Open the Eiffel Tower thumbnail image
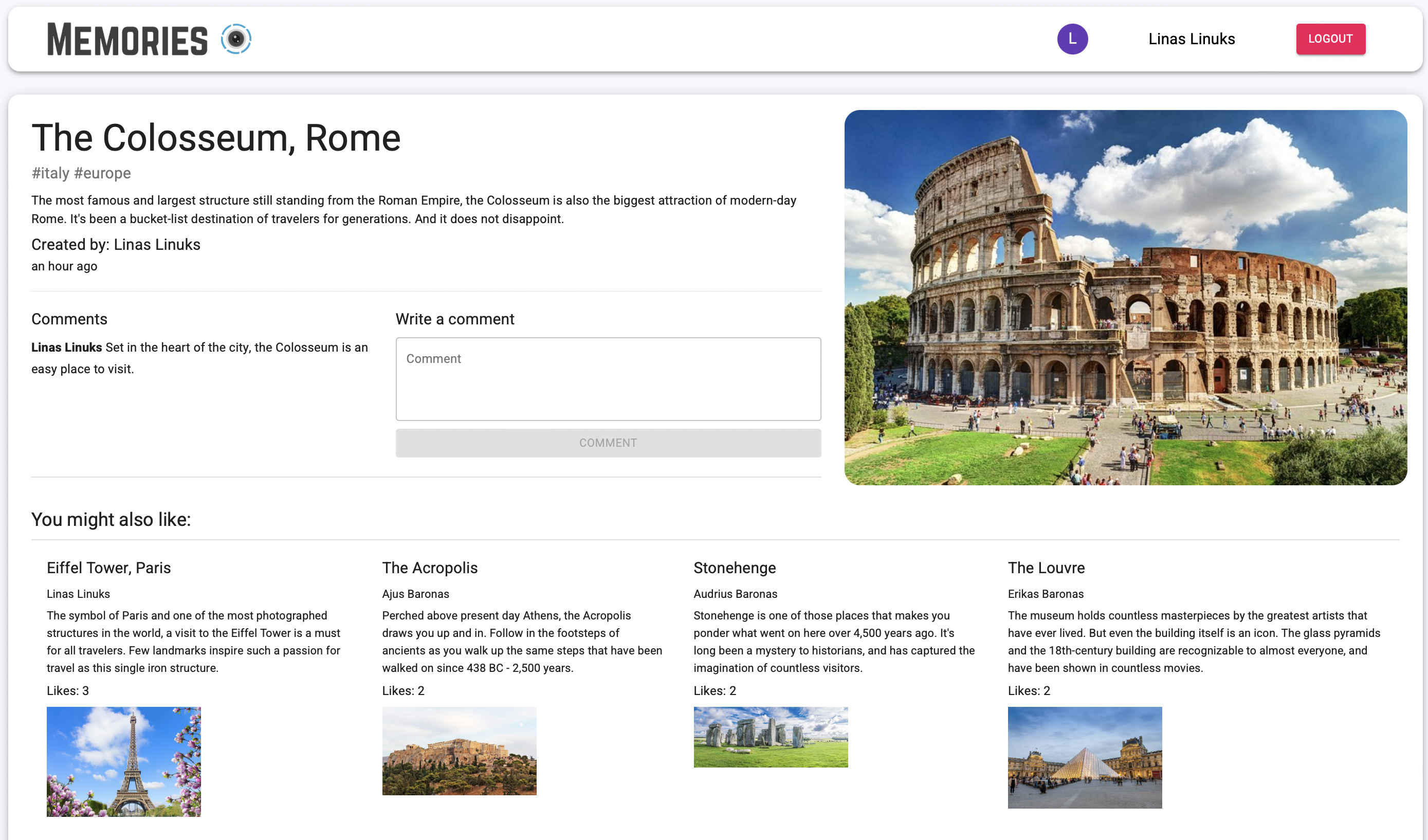The height and width of the screenshot is (840, 1428). [x=123, y=761]
